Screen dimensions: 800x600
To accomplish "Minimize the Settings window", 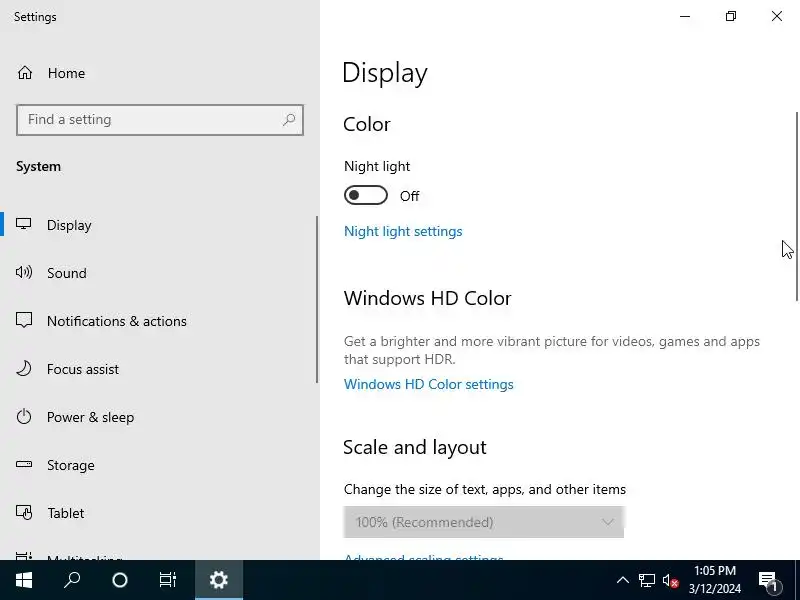I will click(685, 16).
